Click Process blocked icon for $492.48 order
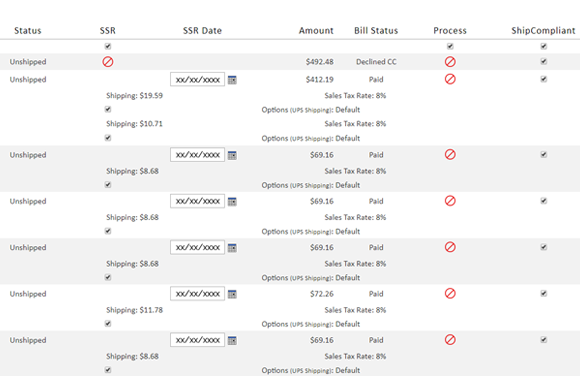The image size is (580, 380). coord(450,62)
